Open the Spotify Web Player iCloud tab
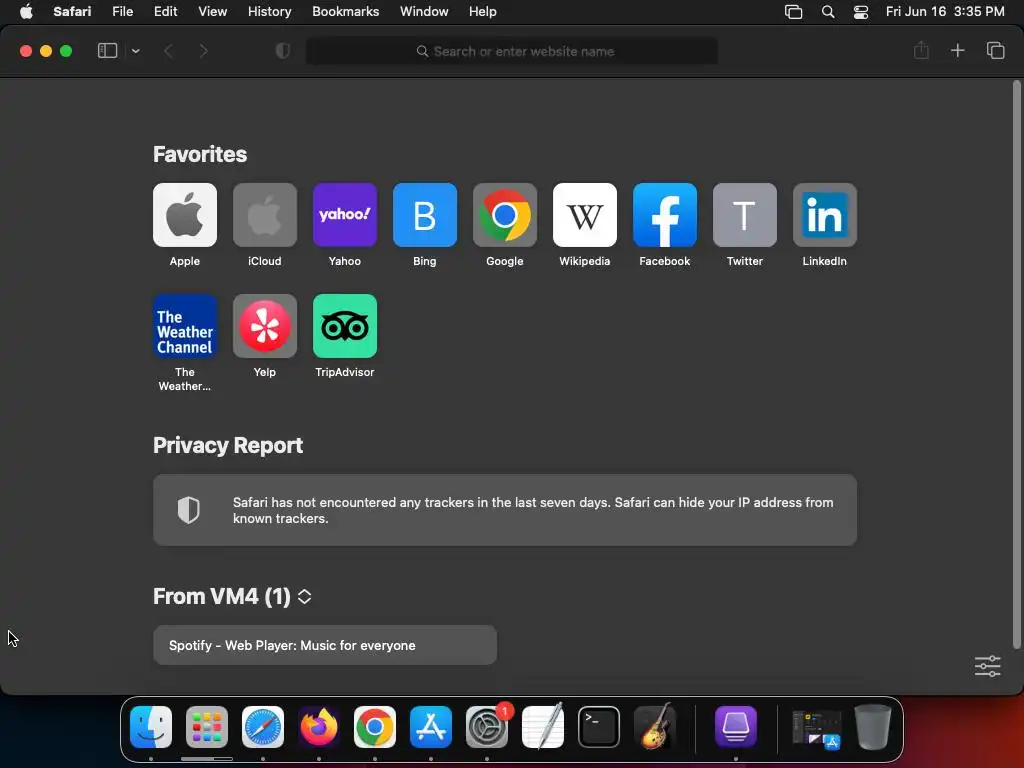Image resolution: width=1024 pixels, height=768 pixels. pyautogui.click(x=325, y=645)
